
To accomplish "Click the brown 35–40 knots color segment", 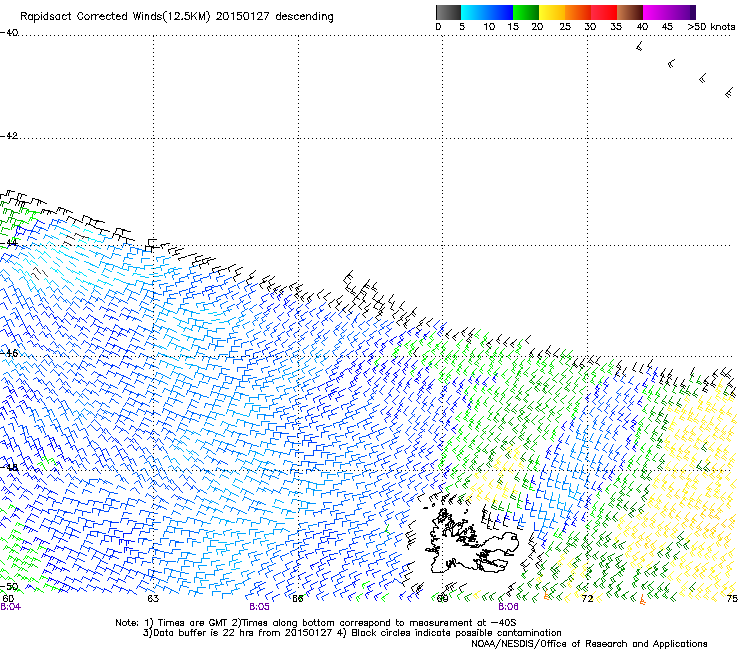I will click(x=630, y=12).
